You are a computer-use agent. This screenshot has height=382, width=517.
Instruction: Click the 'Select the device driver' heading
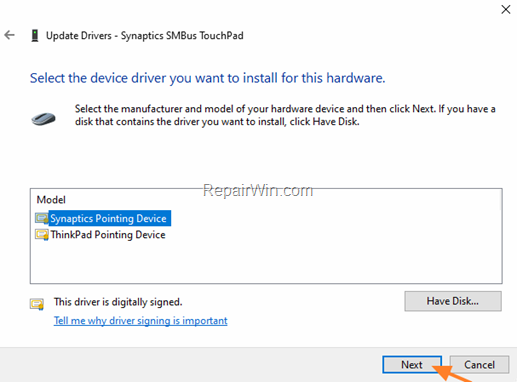point(207,78)
